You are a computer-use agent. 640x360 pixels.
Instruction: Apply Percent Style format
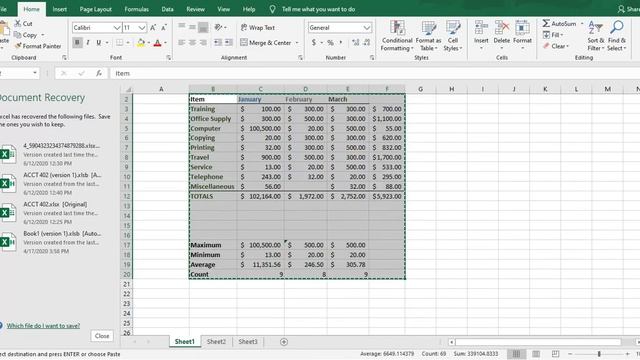tap(330, 42)
